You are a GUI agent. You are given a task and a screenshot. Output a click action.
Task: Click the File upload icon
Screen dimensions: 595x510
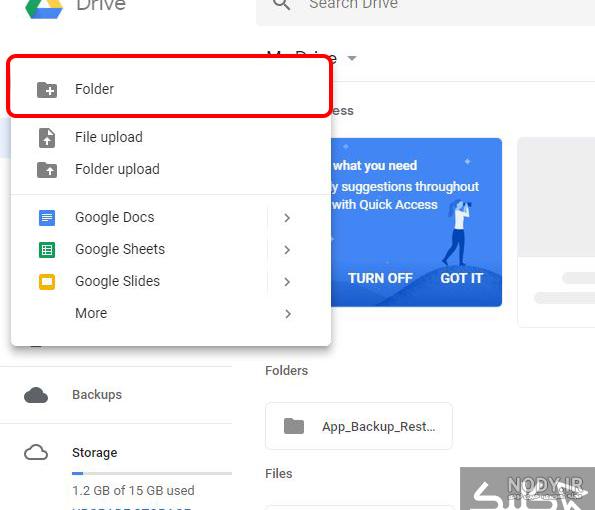pyautogui.click(x=47, y=138)
